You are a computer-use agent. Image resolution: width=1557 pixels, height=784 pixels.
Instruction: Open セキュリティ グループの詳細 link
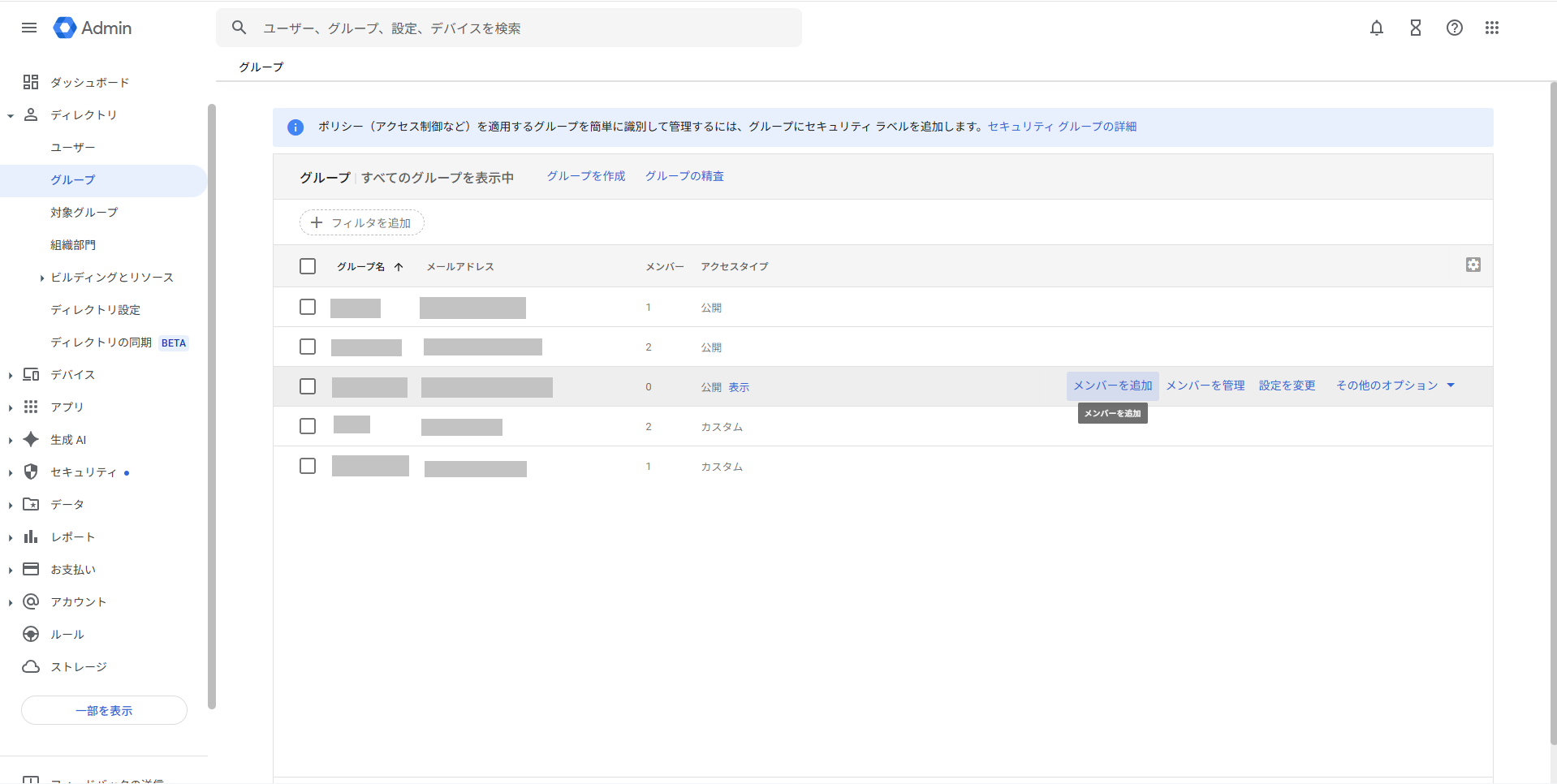pos(1062,127)
